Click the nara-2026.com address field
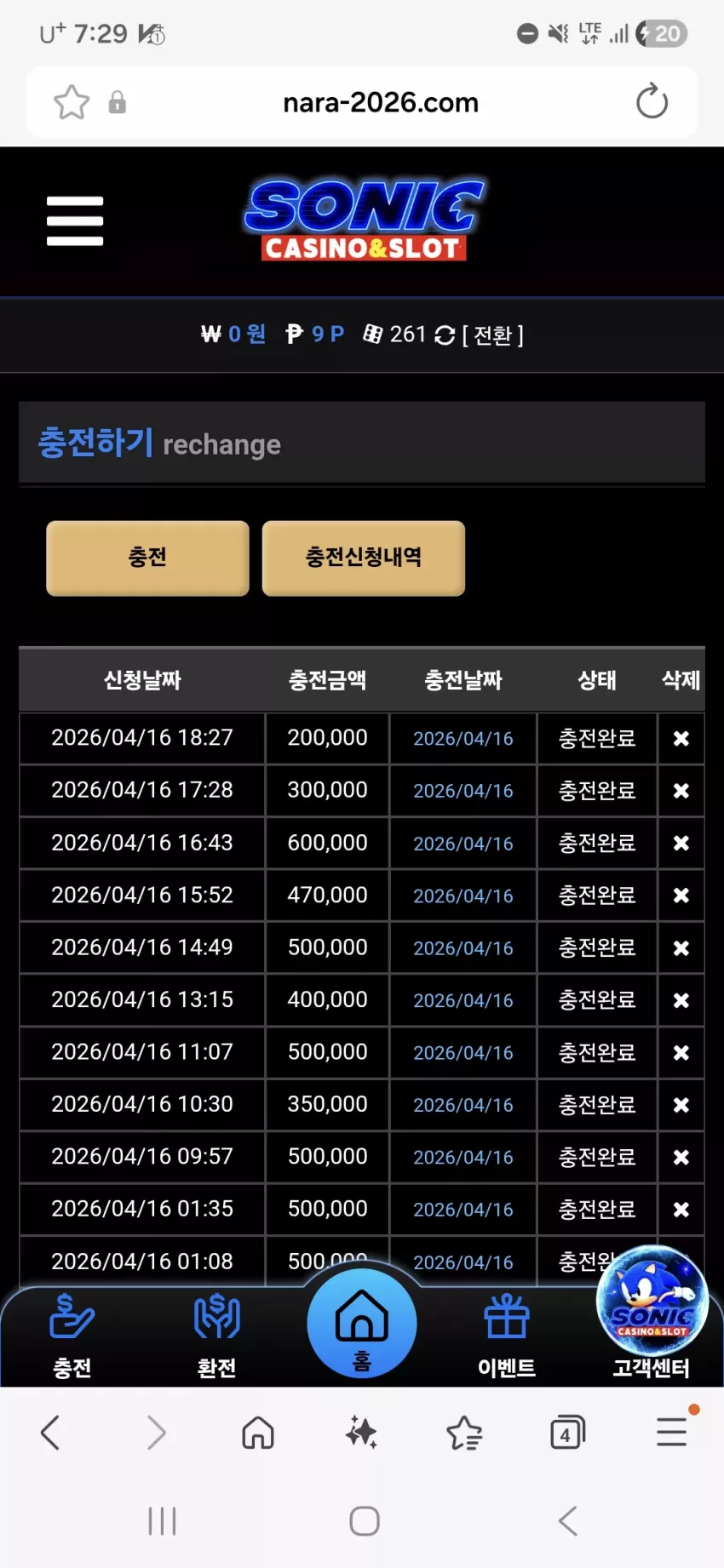 (x=381, y=103)
